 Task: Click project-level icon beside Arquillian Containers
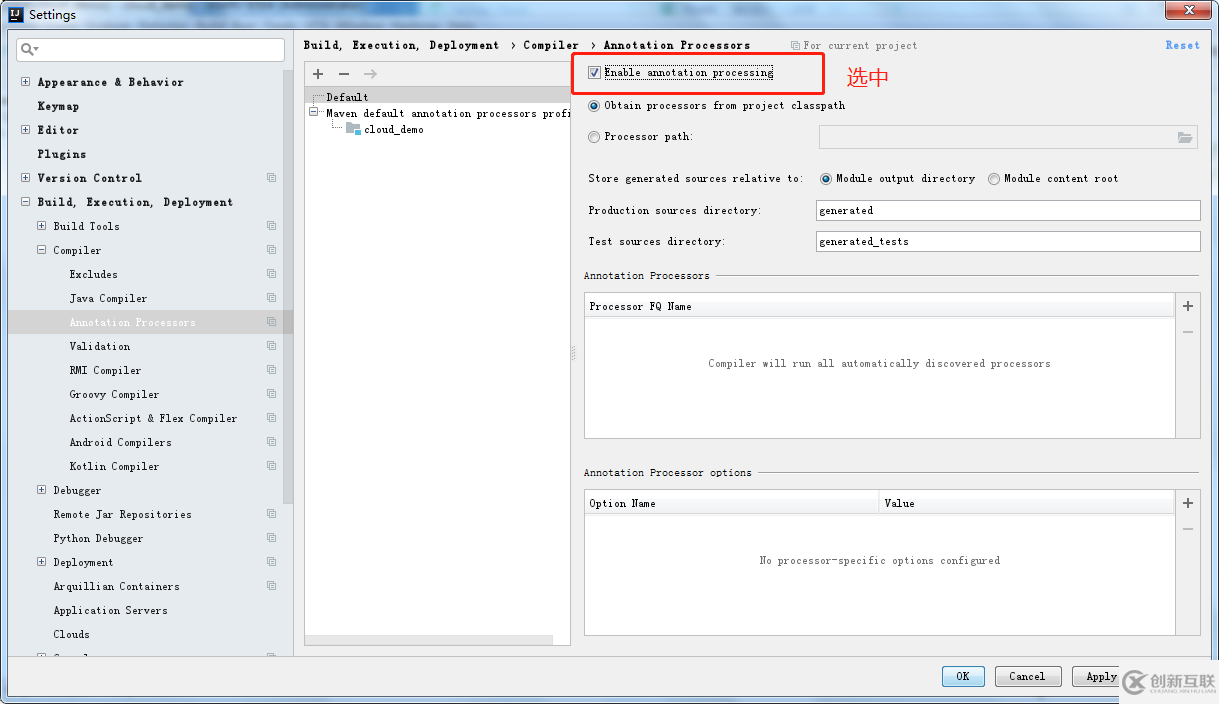[271, 586]
